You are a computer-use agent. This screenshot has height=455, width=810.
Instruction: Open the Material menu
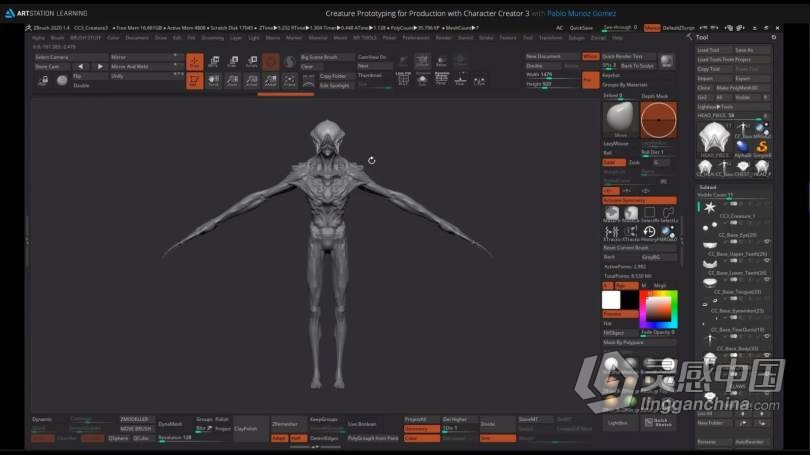(317, 38)
